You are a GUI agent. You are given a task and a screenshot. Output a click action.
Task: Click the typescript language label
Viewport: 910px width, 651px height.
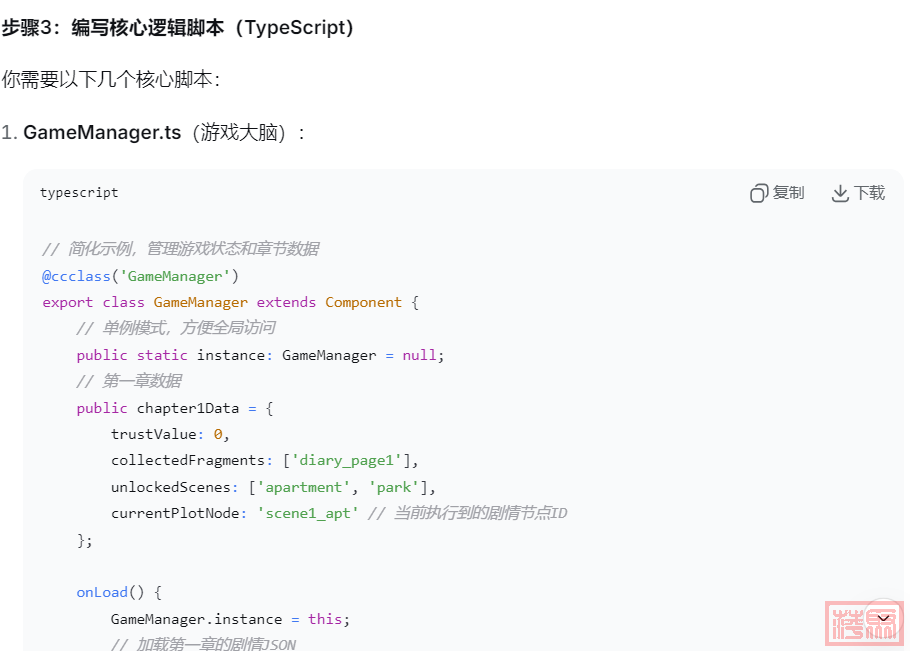click(79, 193)
